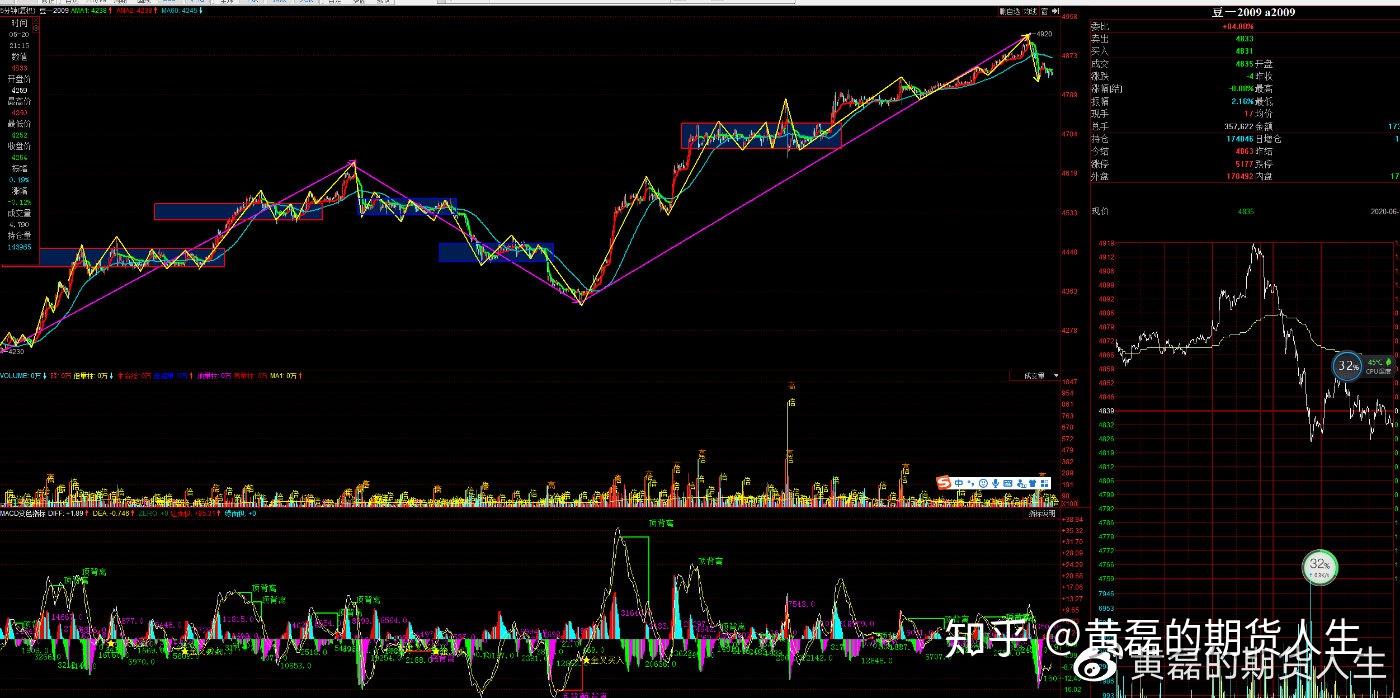Toggle the 叠加 overlay button above the chart
Screen dimensions: 1400x698
tap(1030, 12)
